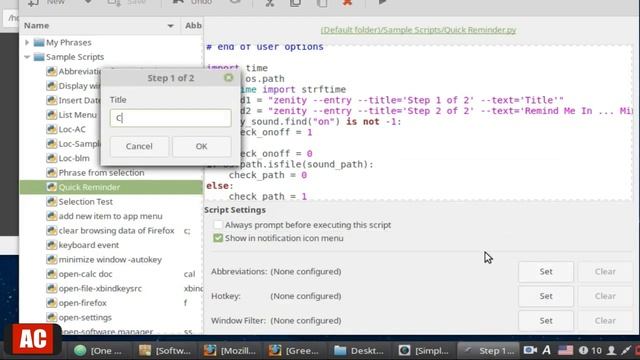
Task: Click script icon beside keyboard event
Action: pos(51,245)
